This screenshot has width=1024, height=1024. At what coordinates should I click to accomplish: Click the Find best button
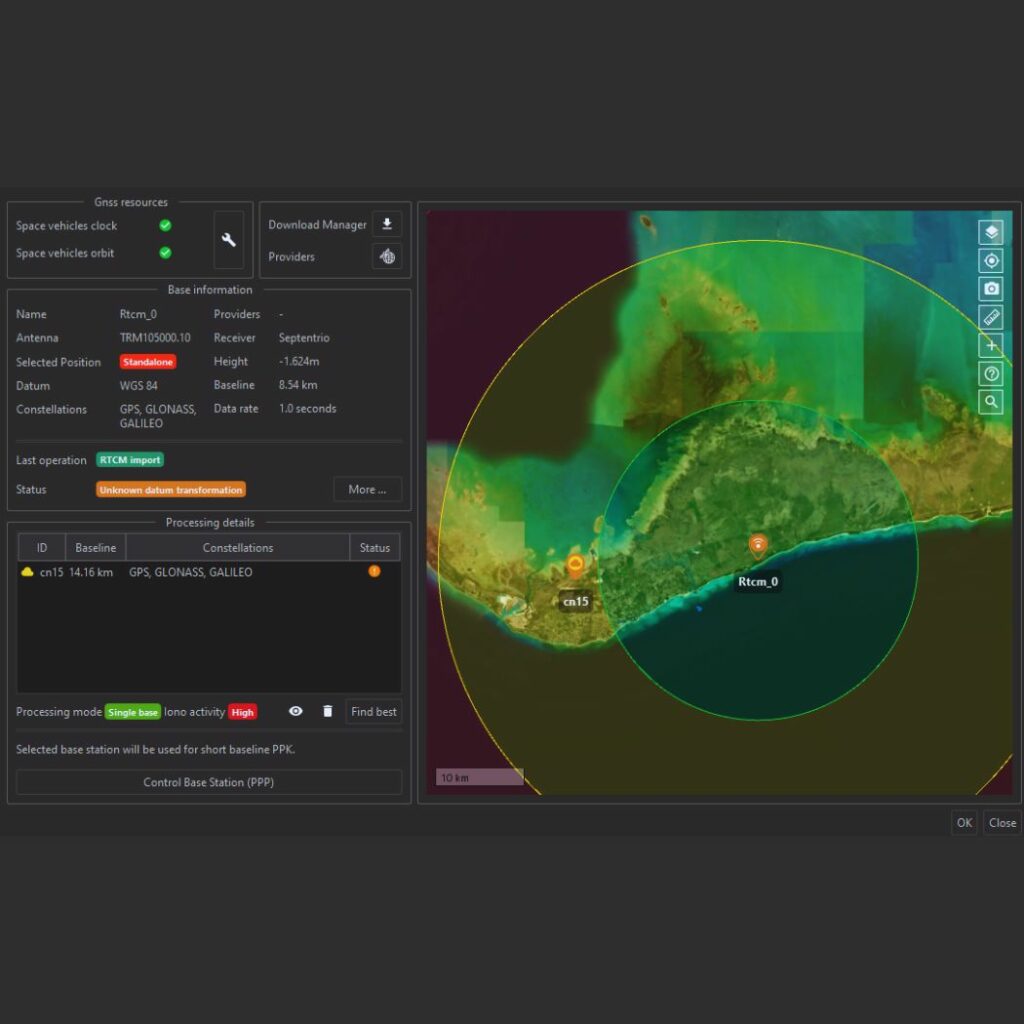pos(373,712)
